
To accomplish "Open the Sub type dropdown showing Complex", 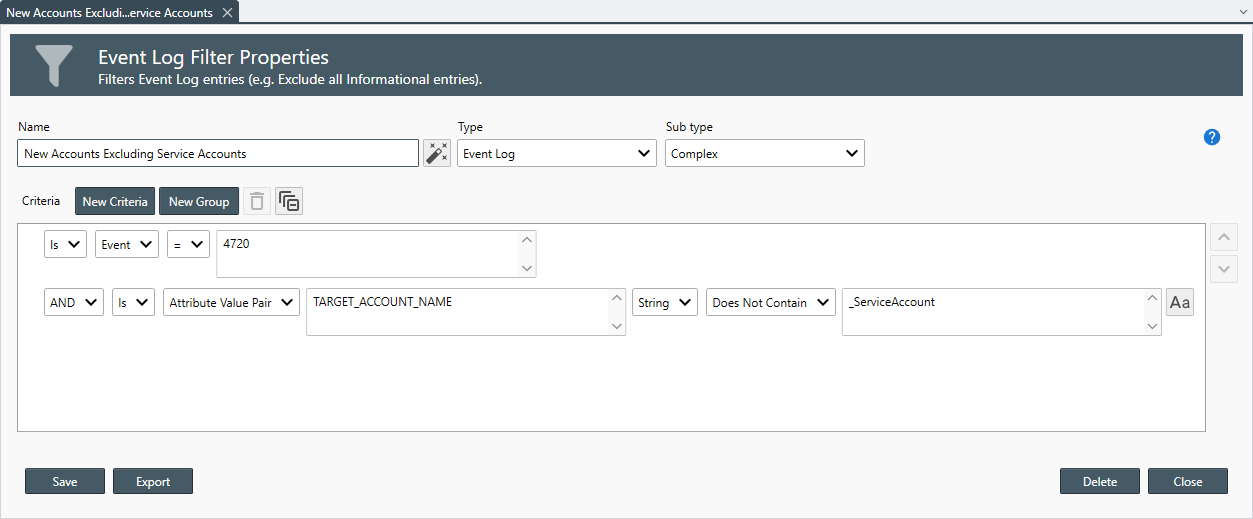I will 765,154.
